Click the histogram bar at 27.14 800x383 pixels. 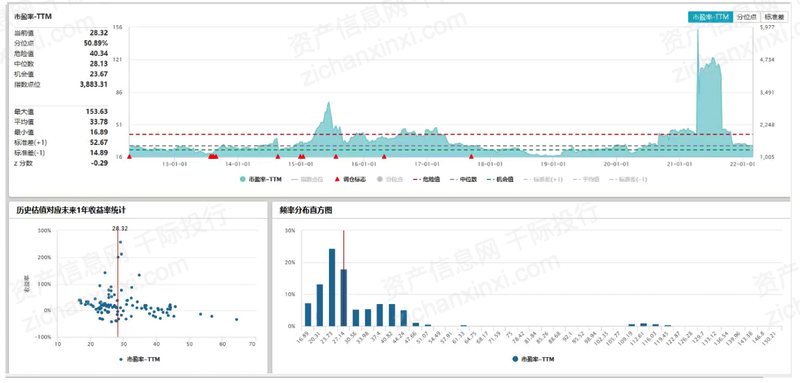pos(344,297)
